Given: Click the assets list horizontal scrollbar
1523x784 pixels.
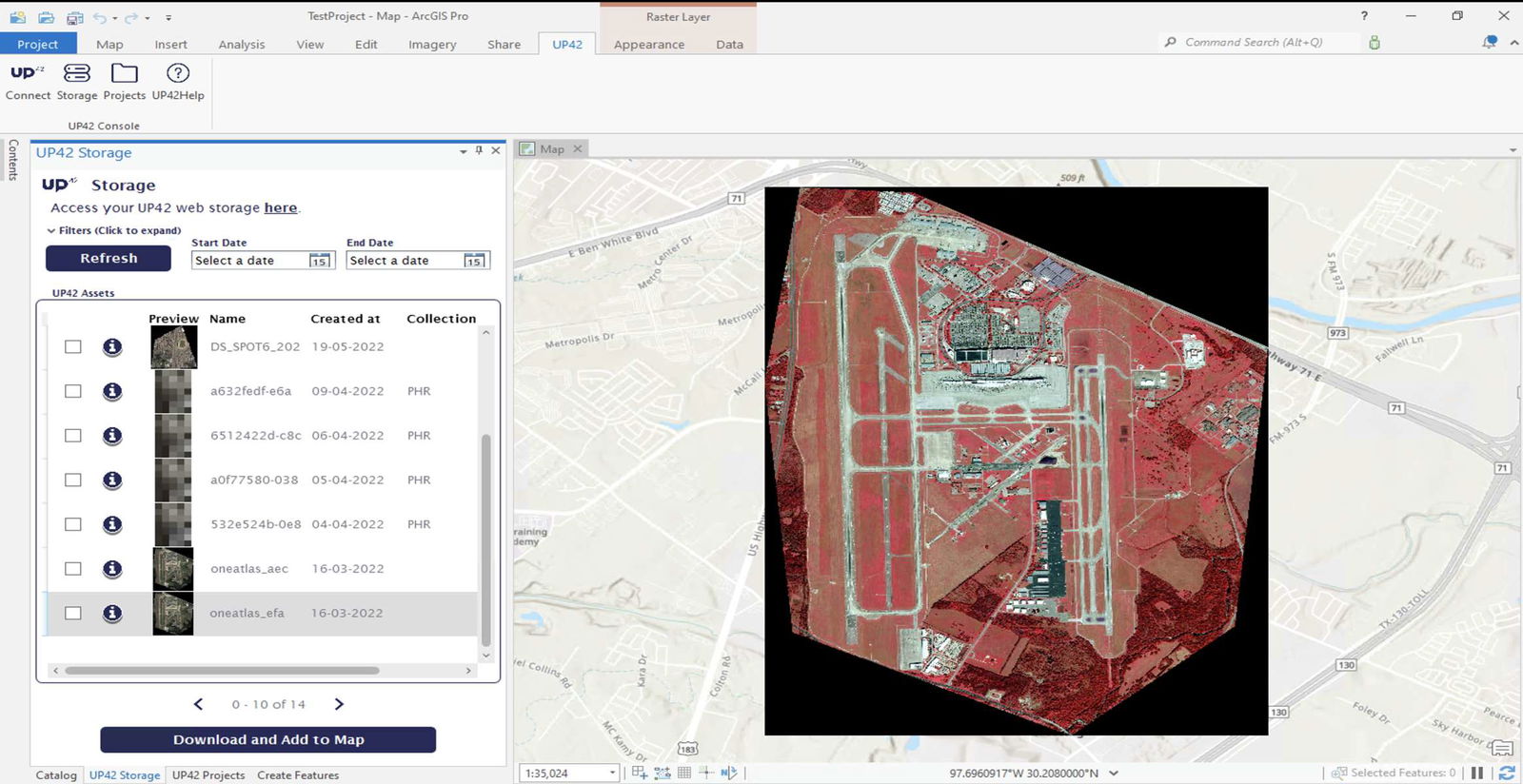Looking at the screenshot, I should [x=222, y=671].
